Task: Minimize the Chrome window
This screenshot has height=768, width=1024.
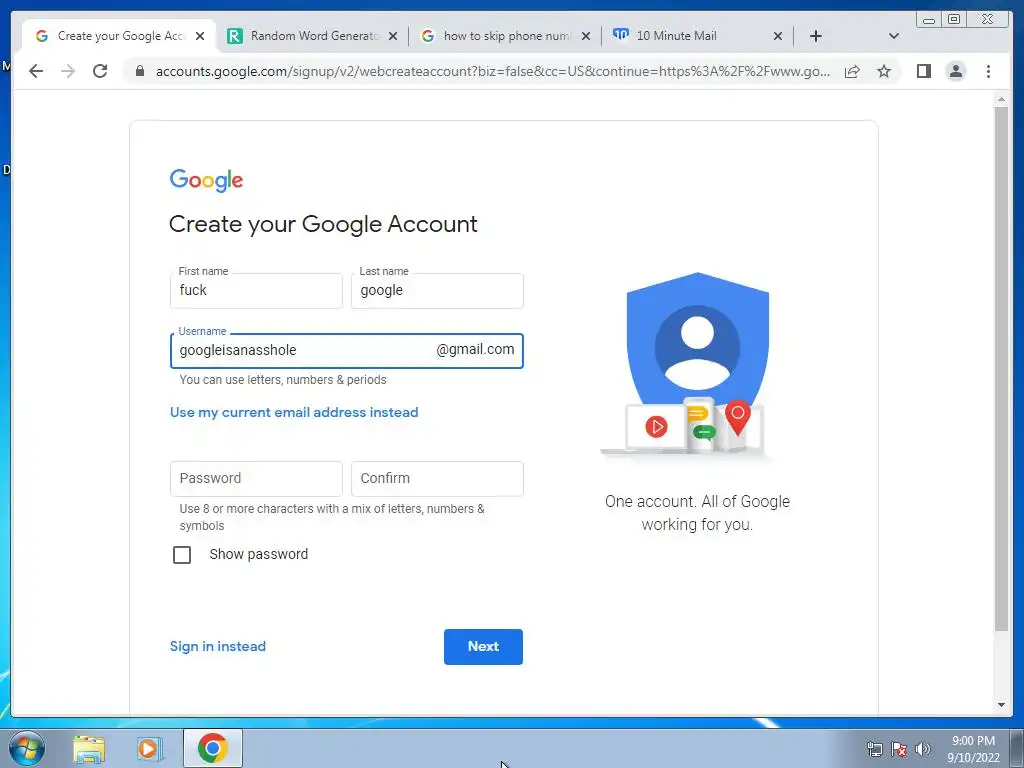Action: click(x=929, y=20)
